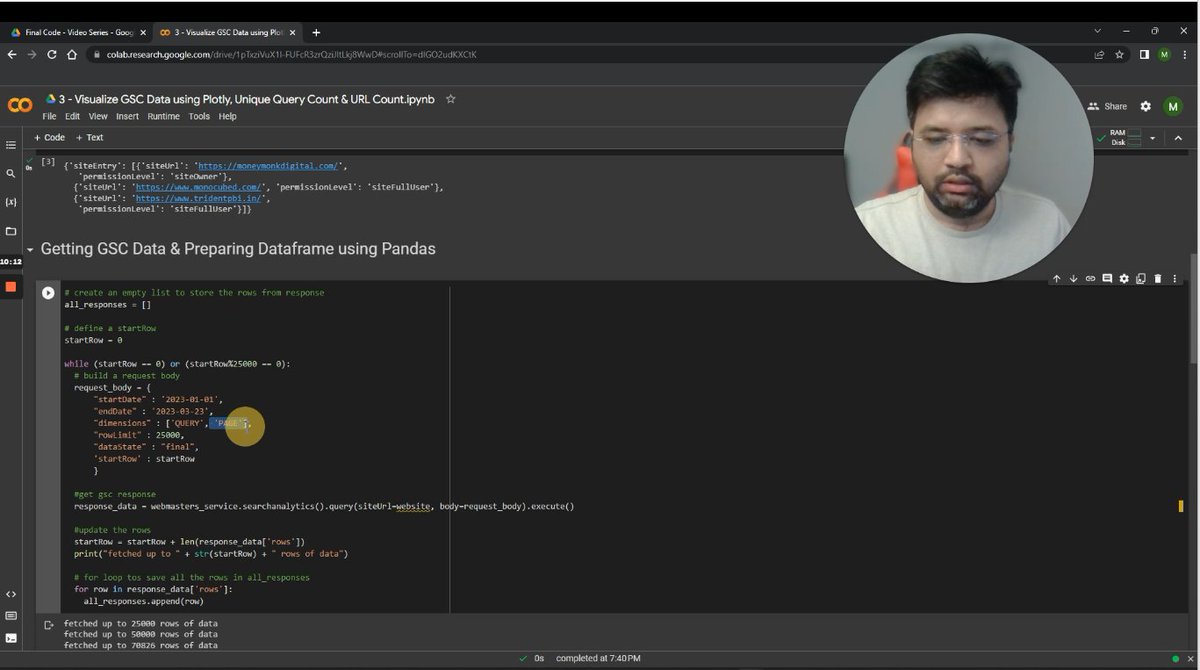Run the GSC data code cell
Image resolution: width=1200 pixels, height=670 pixels.
click(x=48, y=293)
